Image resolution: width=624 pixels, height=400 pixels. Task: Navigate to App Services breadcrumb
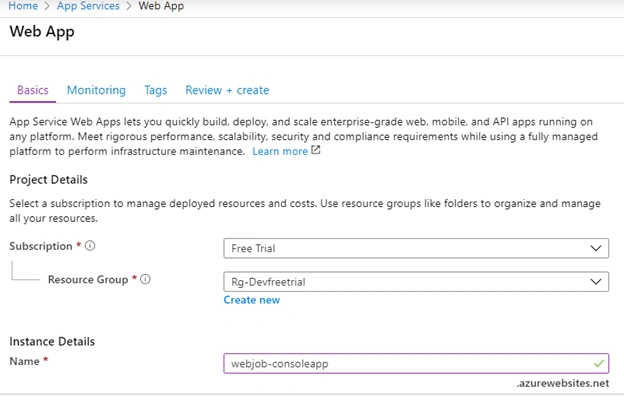click(88, 6)
